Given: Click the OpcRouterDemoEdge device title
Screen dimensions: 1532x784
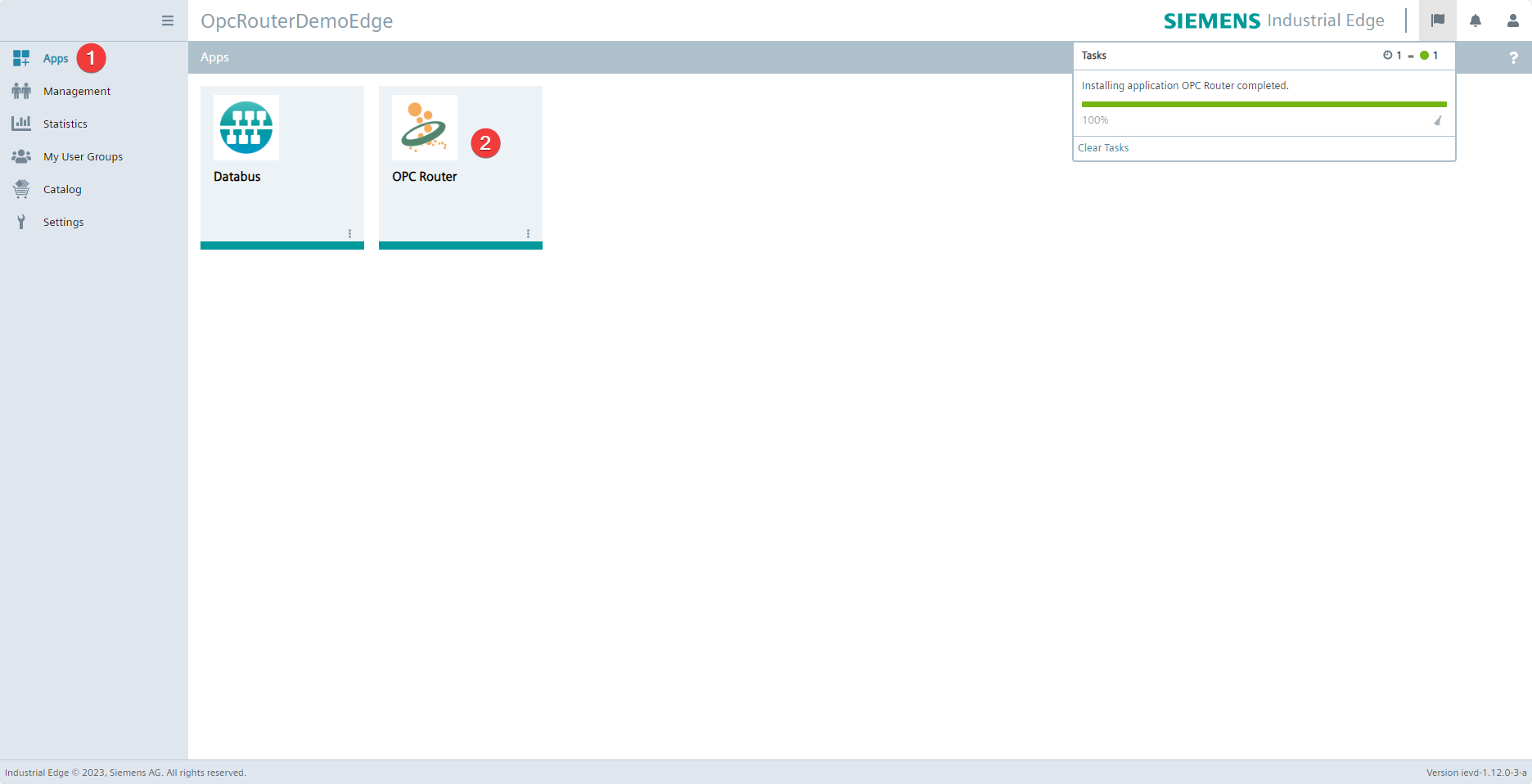Looking at the screenshot, I should (x=296, y=21).
